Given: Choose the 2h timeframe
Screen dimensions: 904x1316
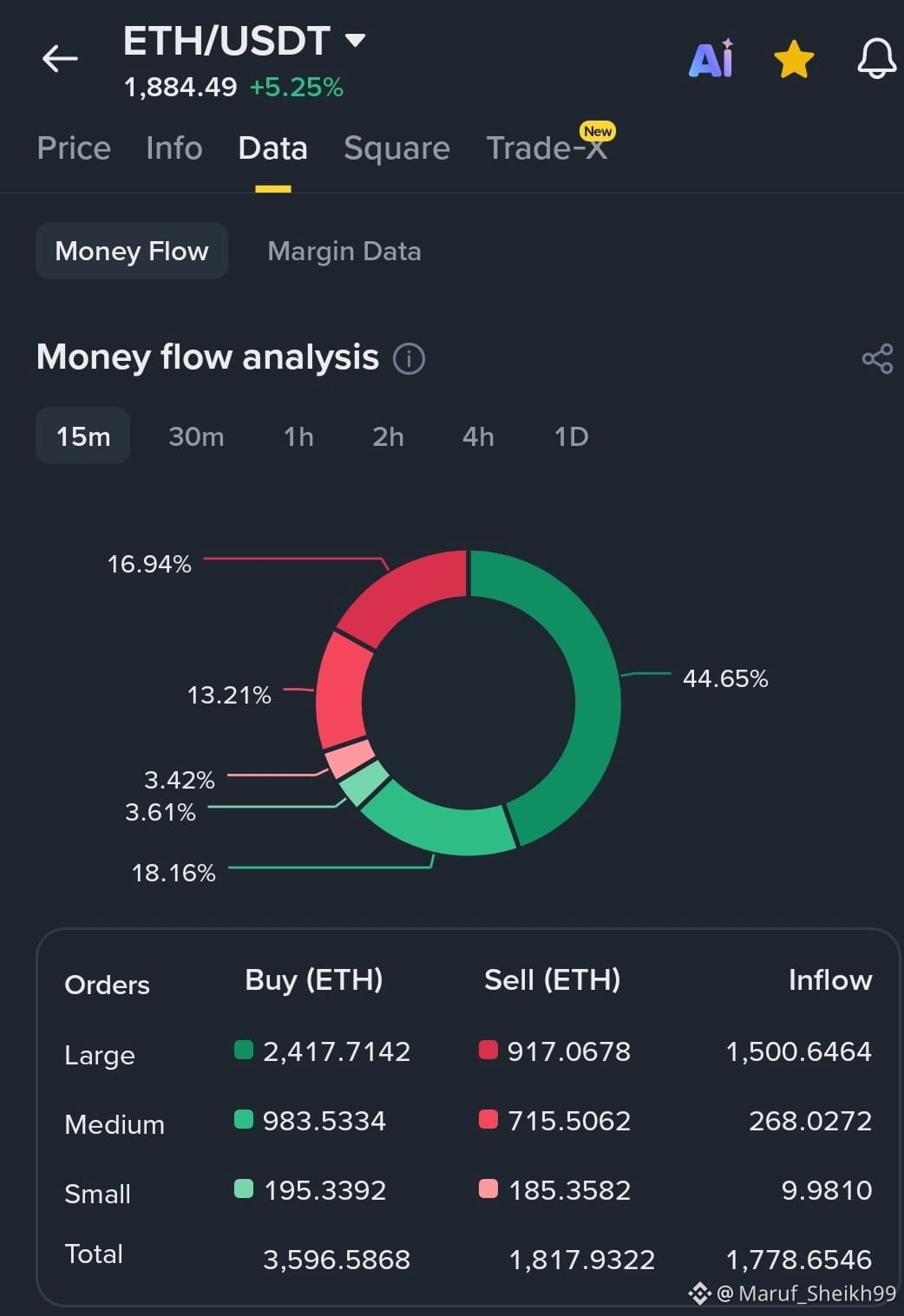Looking at the screenshot, I should (388, 435).
